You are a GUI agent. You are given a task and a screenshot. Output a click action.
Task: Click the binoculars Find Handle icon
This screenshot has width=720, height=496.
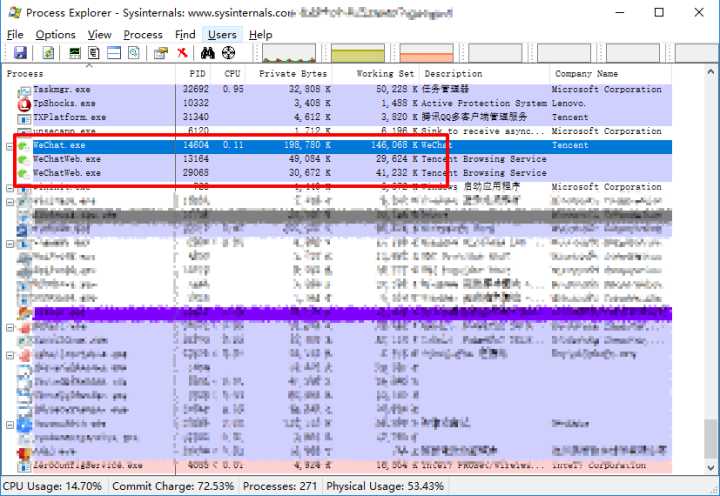coord(208,53)
